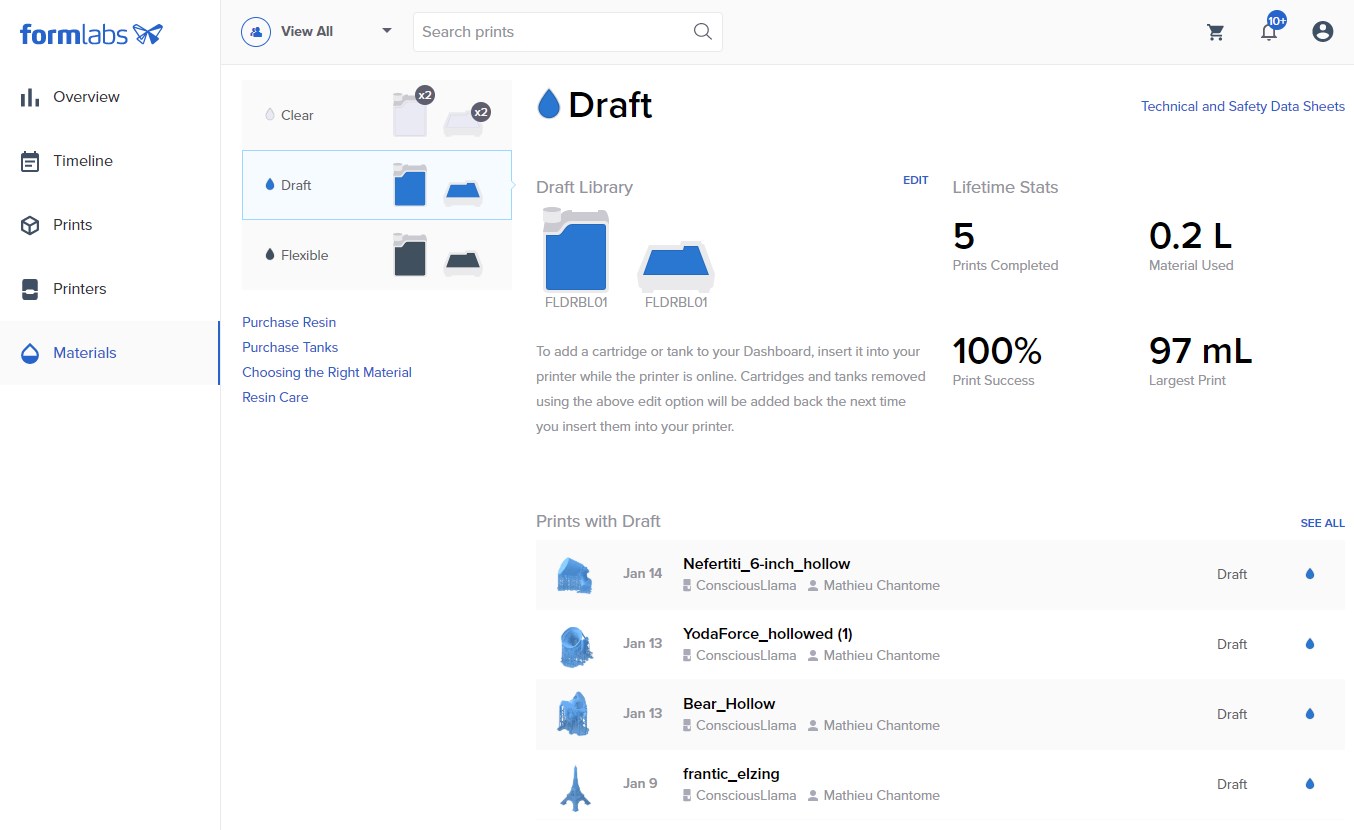Click the Lifetime Stats heading
Viewport: 1354px width, 830px height.
coord(1005,187)
